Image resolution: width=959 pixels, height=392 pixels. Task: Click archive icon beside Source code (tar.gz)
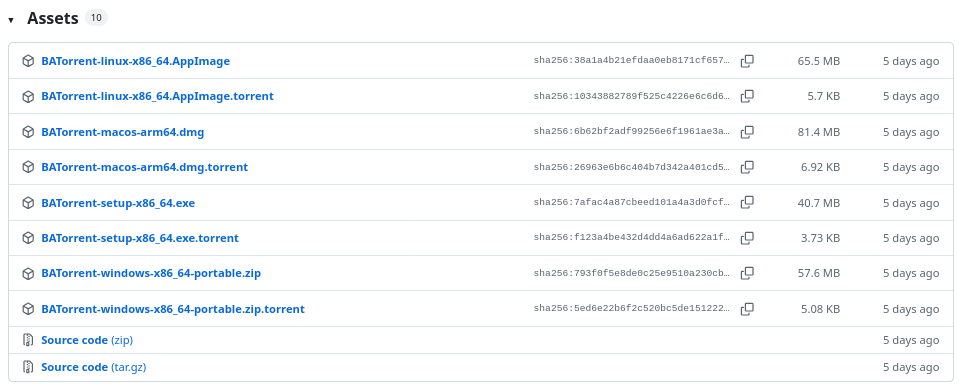28,367
